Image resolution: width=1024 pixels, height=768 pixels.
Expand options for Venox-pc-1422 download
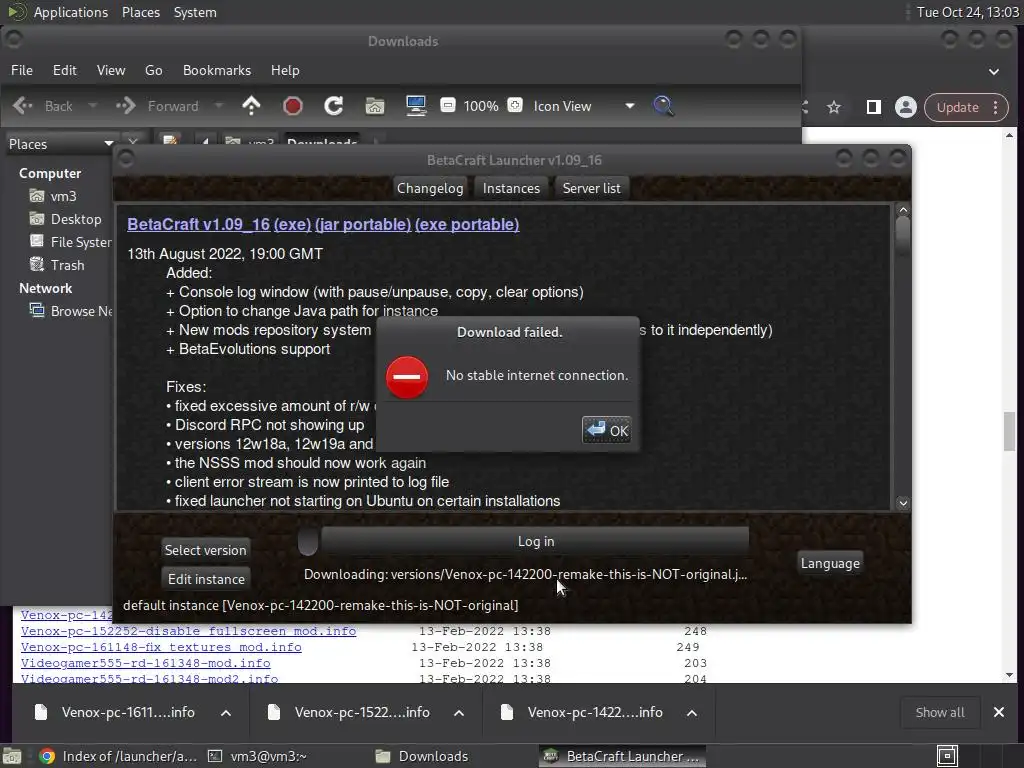(692, 712)
